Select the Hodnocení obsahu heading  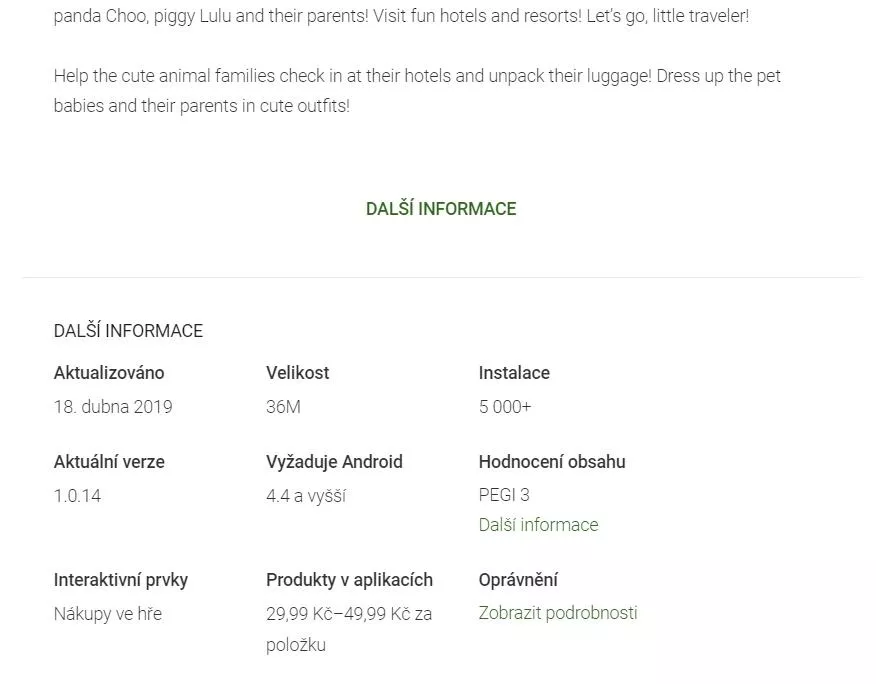pos(552,462)
